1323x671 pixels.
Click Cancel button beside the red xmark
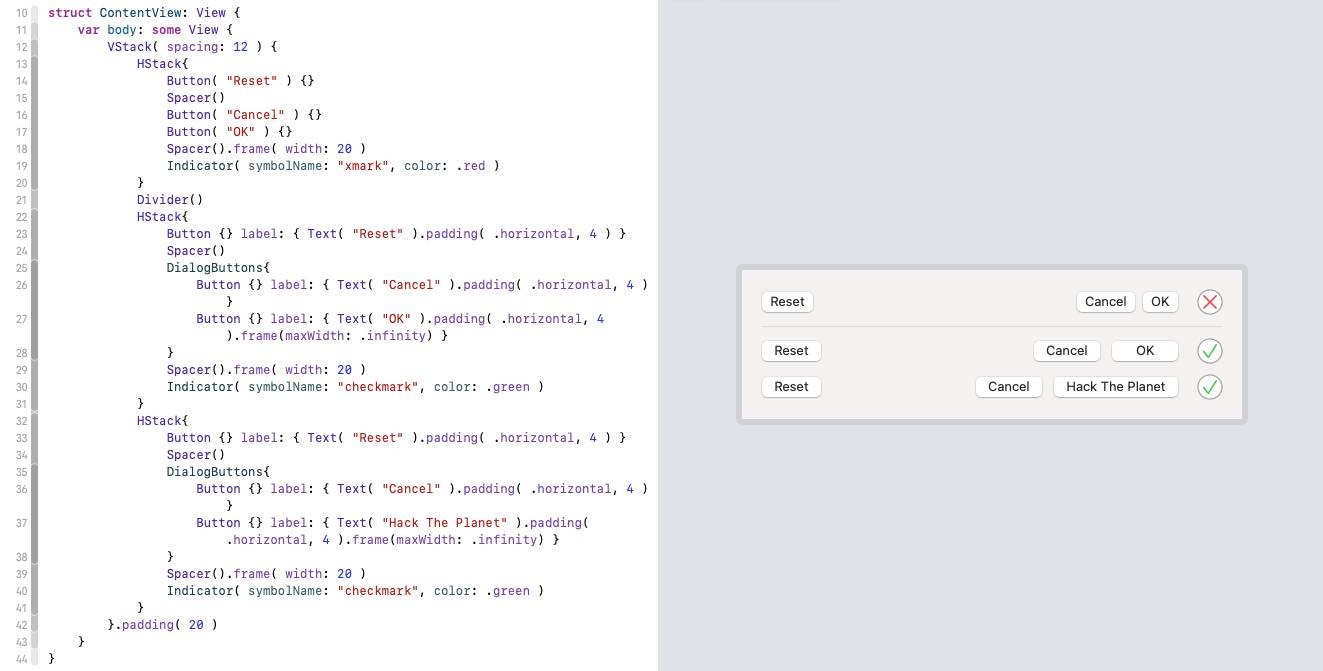pos(1105,302)
